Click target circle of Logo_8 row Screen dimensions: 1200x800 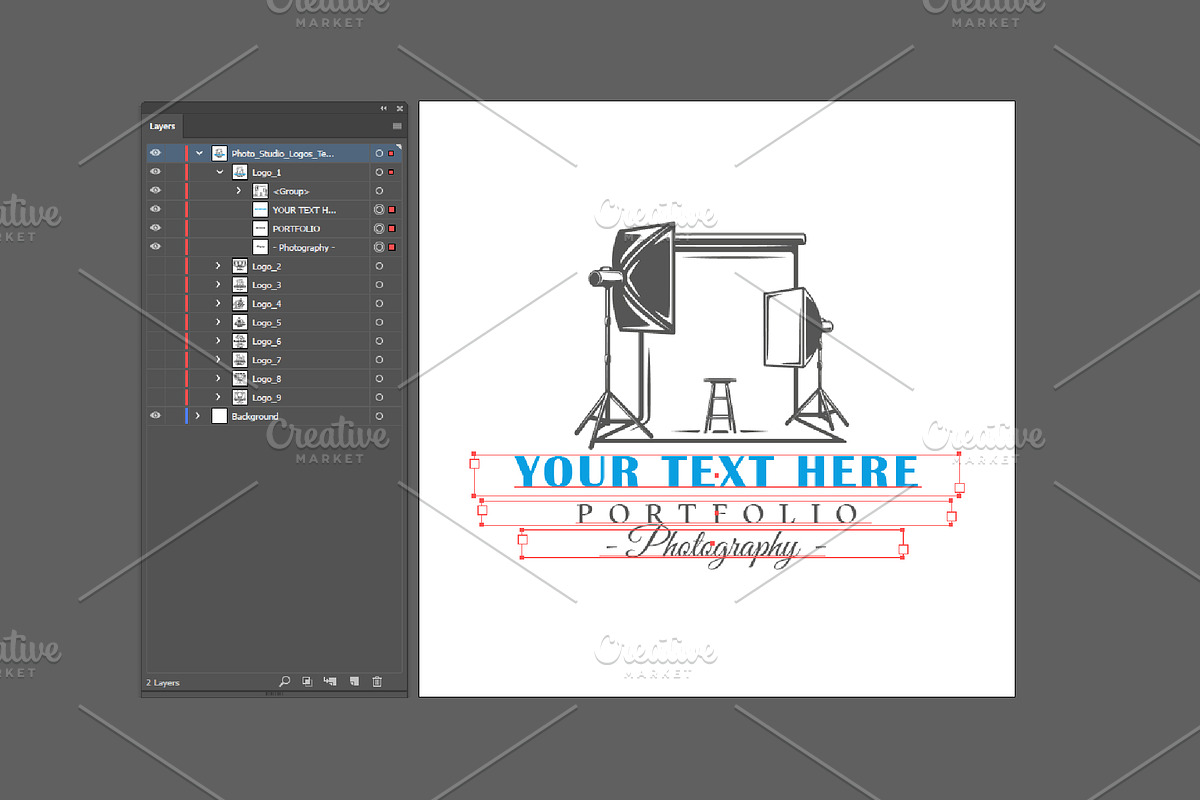(379, 379)
